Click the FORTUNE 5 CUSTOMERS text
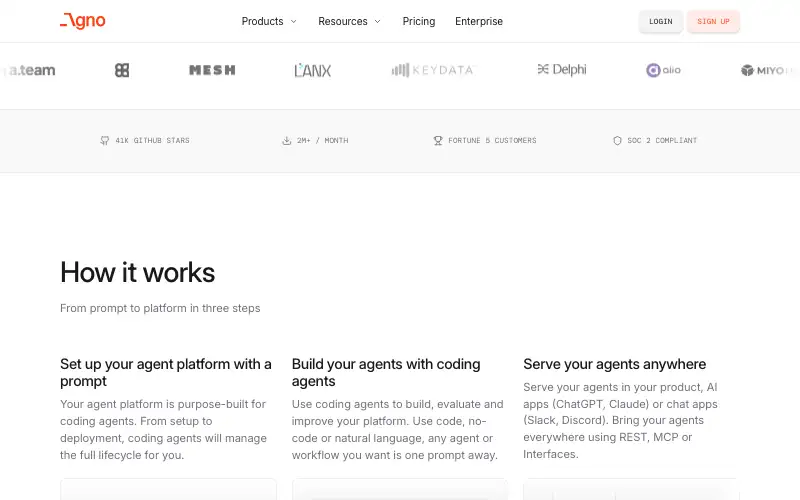The image size is (800, 500). (x=492, y=140)
